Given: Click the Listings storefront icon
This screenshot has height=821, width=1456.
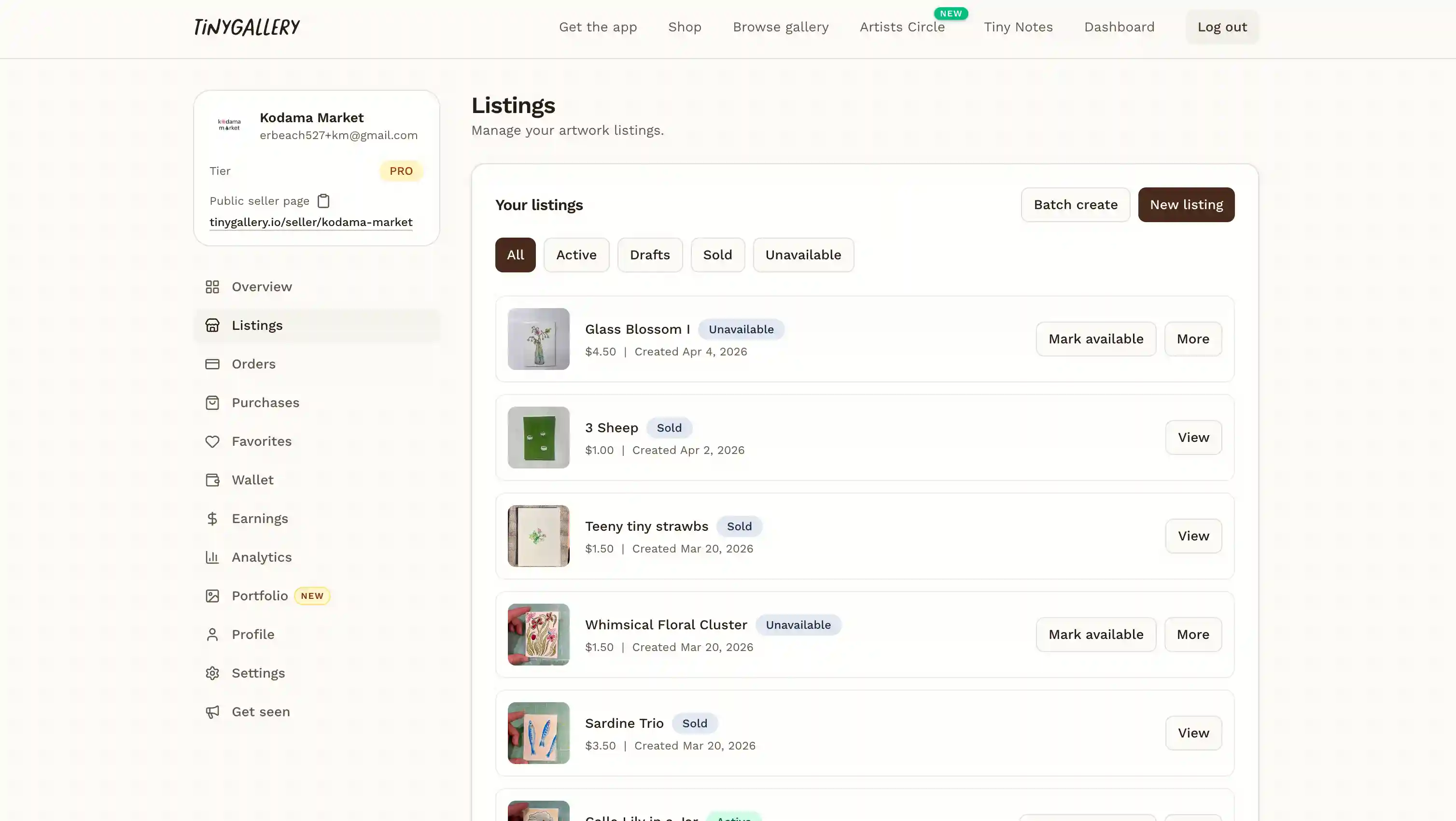Looking at the screenshot, I should 212,325.
